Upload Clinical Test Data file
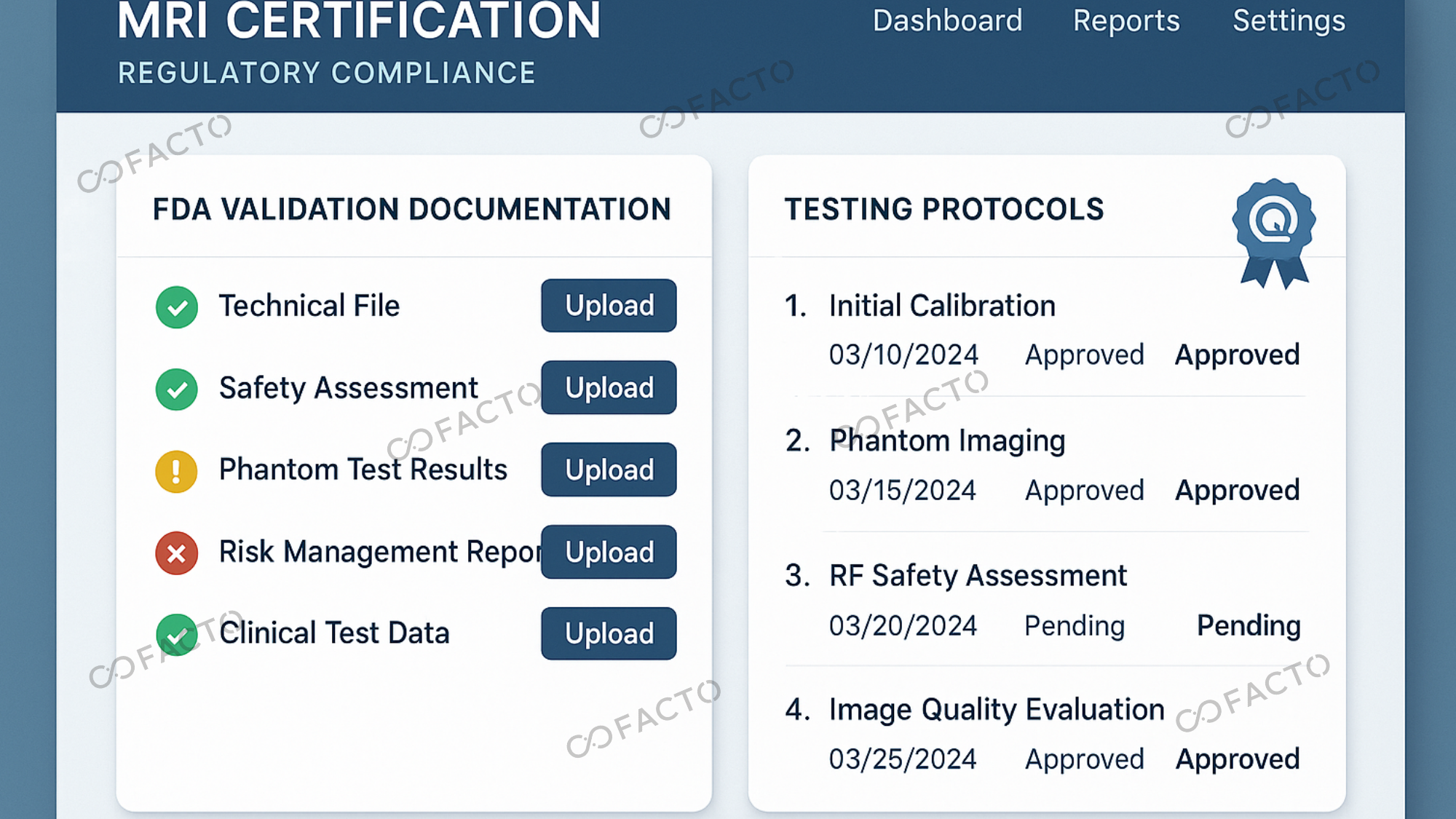 (609, 633)
